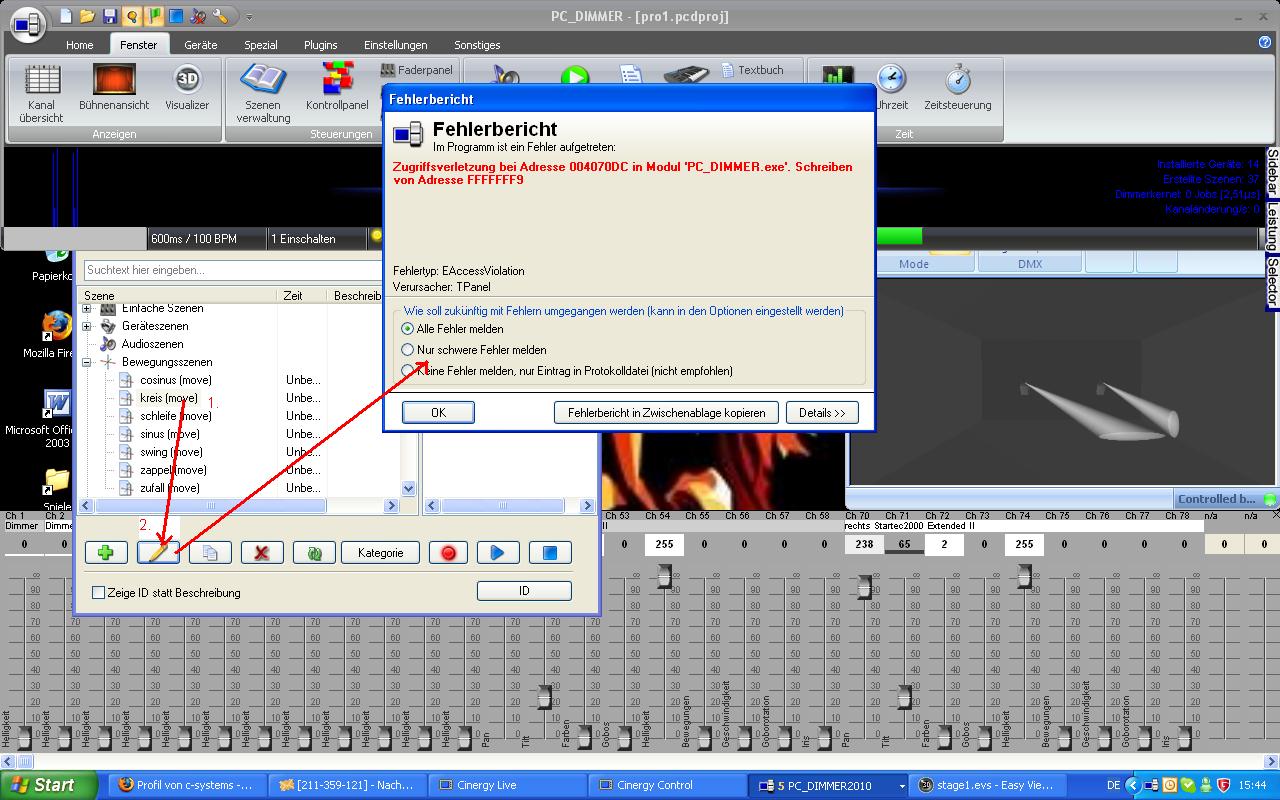The width and height of the screenshot is (1280, 800).
Task: Click the Tilt fader handle under Ch 71
Action: point(904,697)
